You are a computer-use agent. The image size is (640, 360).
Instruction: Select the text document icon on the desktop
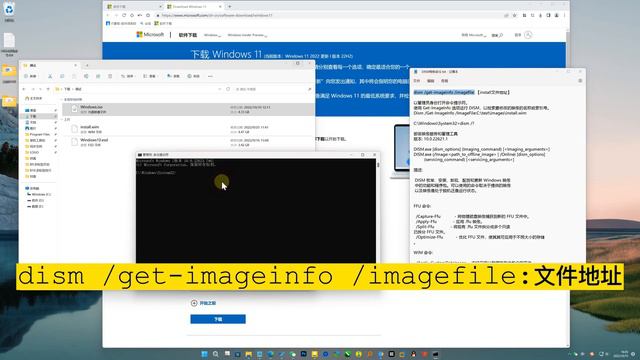[x=9, y=44]
